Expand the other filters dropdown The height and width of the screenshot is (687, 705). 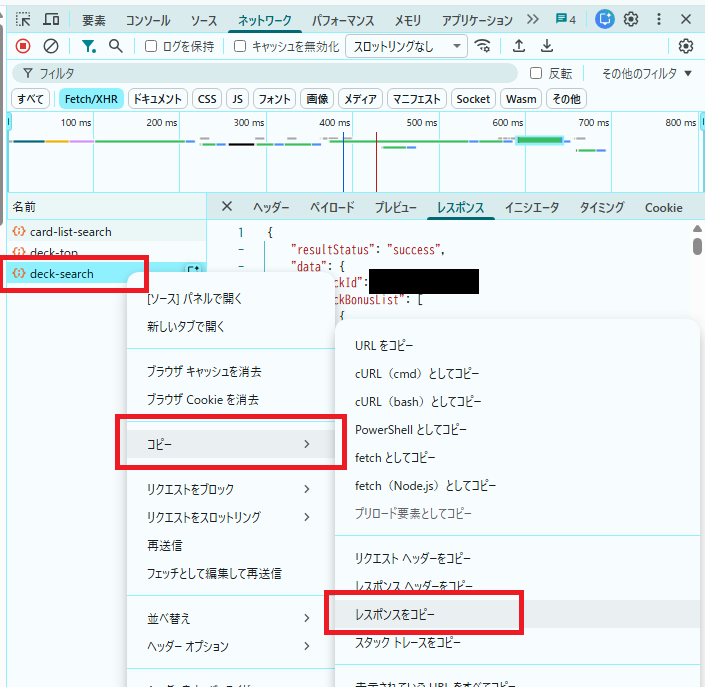[647, 73]
